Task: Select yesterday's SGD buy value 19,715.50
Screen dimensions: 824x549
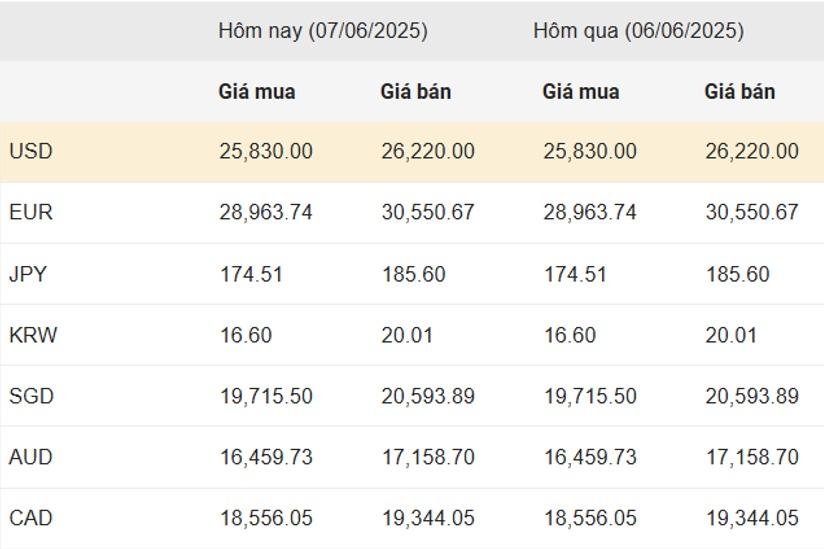Action: pos(590,396)
